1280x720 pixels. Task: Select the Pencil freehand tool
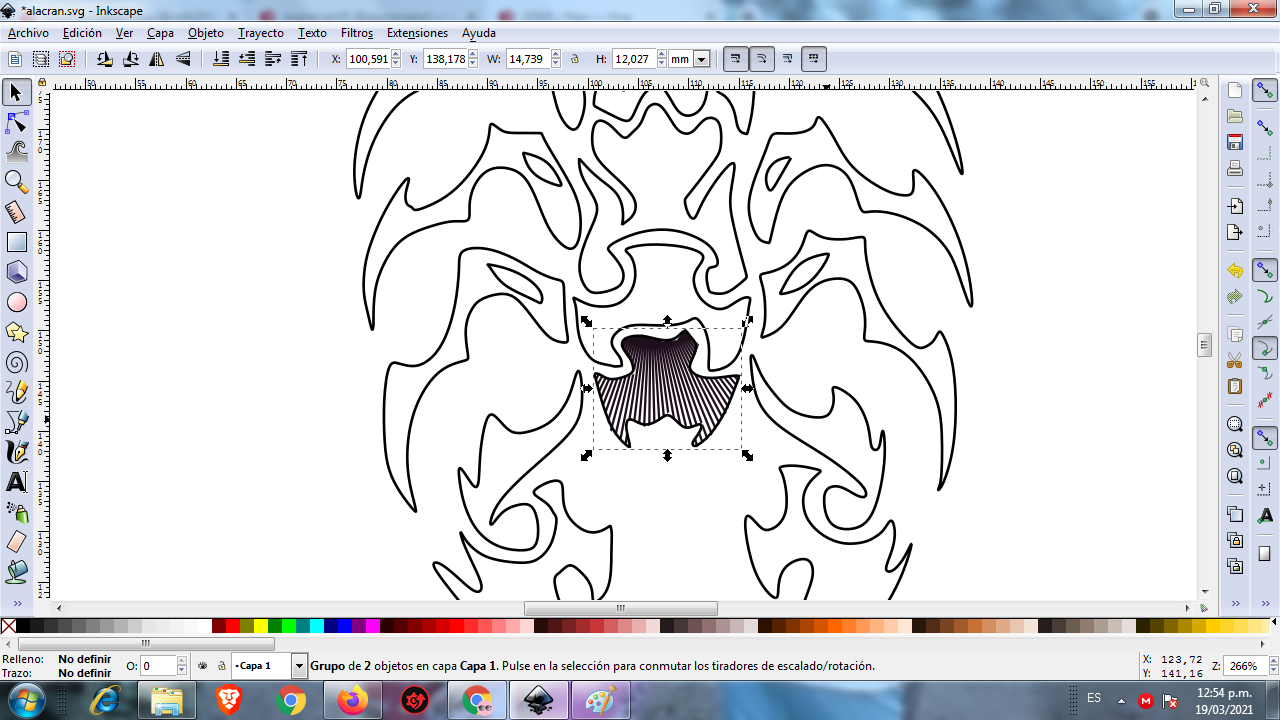click(16, 392)
